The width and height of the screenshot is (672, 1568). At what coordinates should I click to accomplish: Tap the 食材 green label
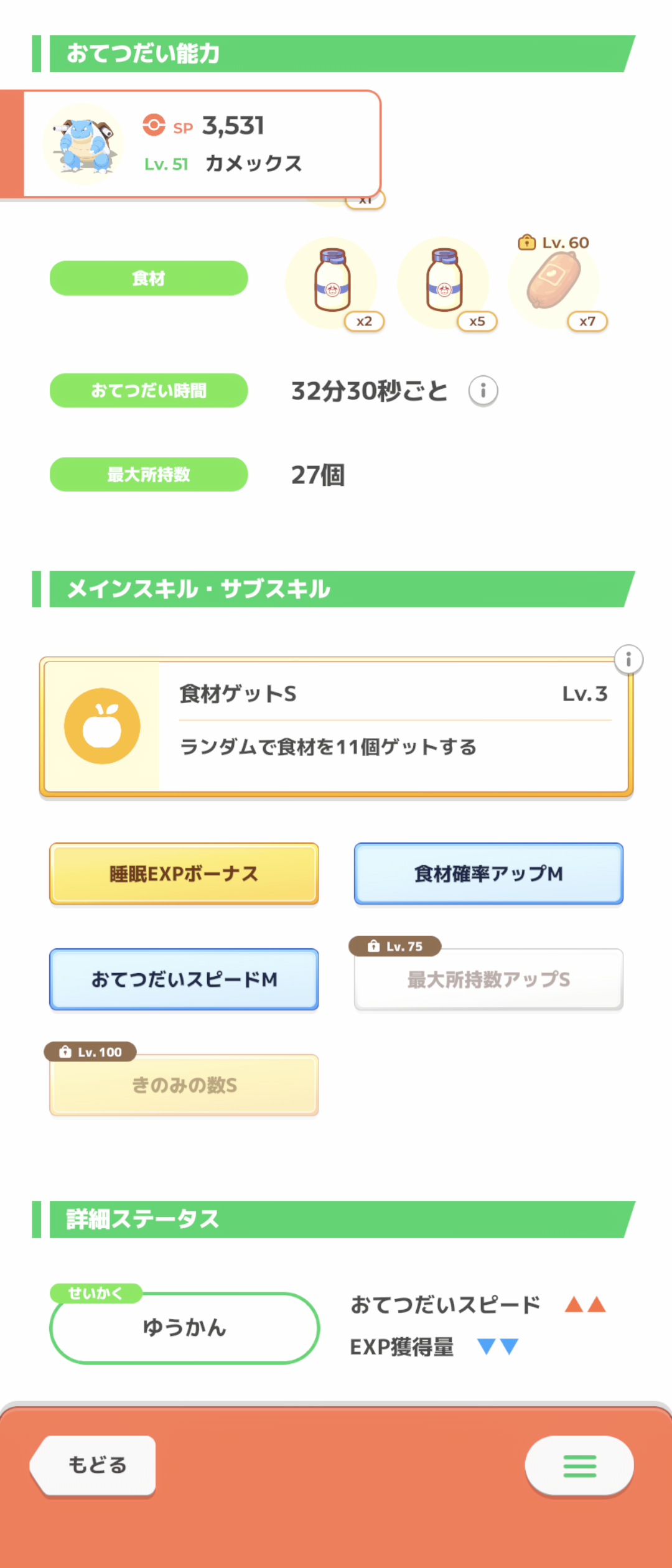(149, 278)
